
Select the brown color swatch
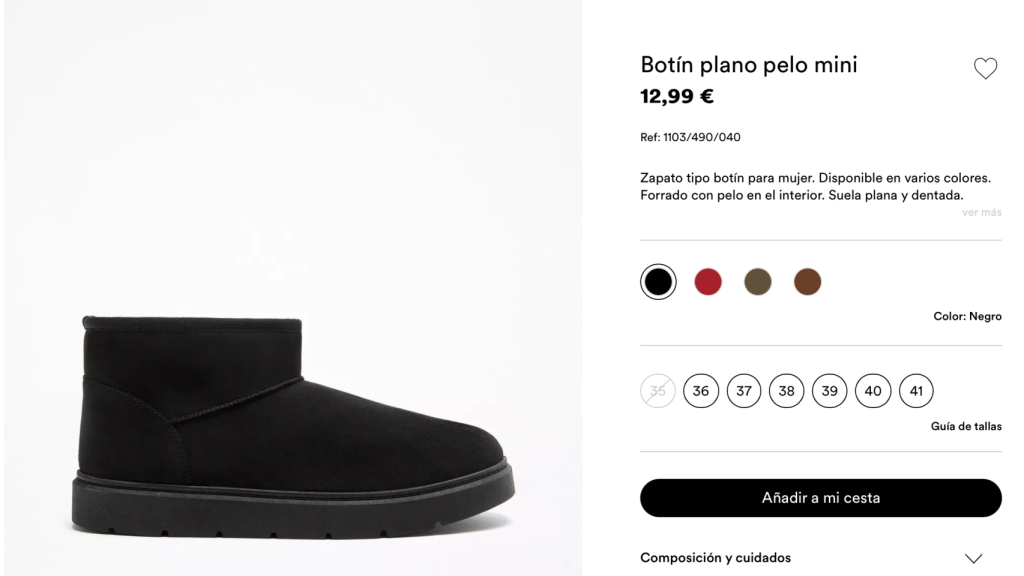point(807,282)
